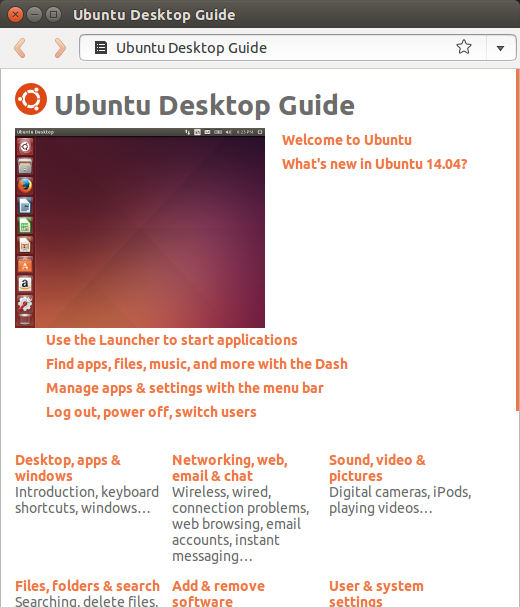Open the Desktop, apps & windows topic
Screen dimensions: 520x608
[x=68, y=468]
